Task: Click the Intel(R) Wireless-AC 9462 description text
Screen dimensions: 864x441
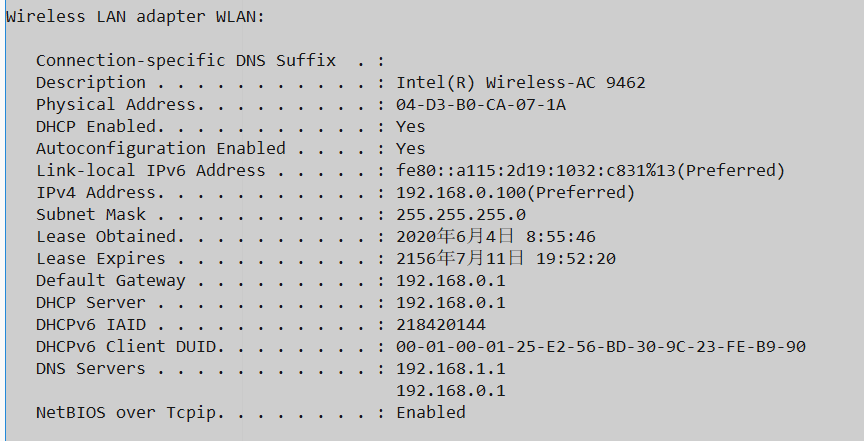Action: coord(520,83)
